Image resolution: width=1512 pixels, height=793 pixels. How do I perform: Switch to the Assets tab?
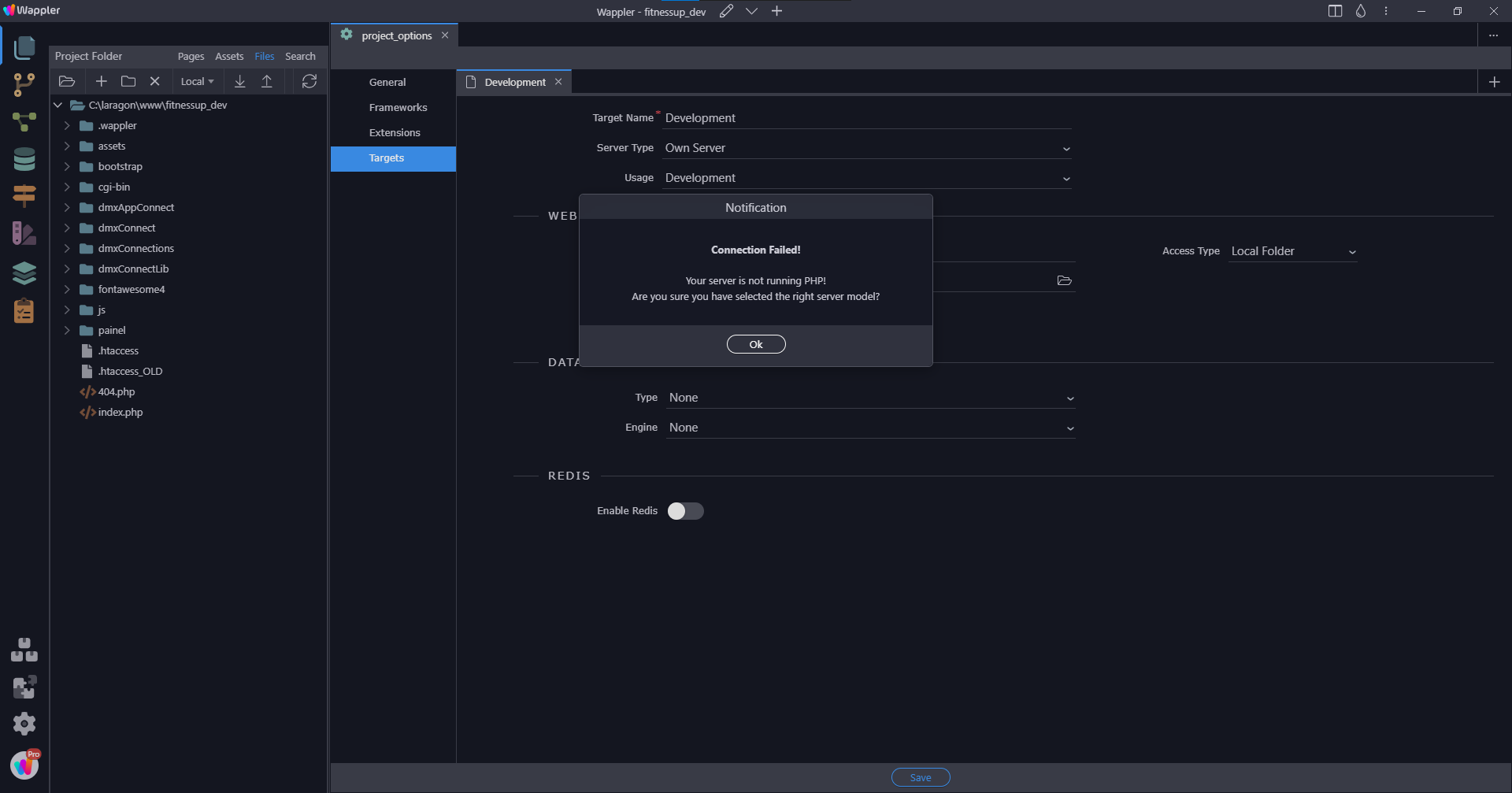[229, 57]
